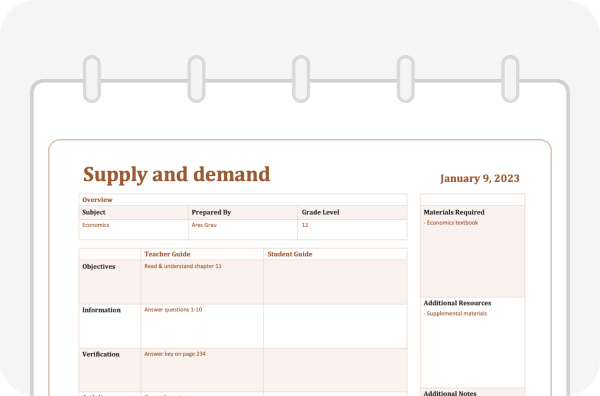Click the empty Student Guide Verification cell
Viewport: 600px width, 396px height.
tap(335, 370)
